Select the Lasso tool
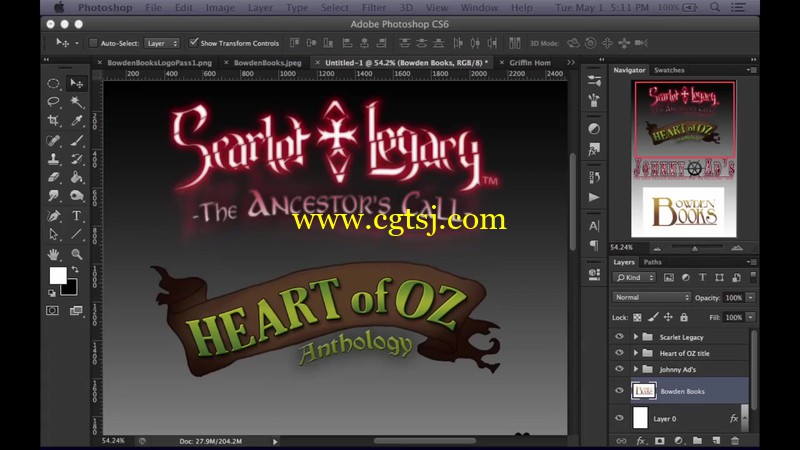Viewport: 800px width, 450px height. pos(53,102)
